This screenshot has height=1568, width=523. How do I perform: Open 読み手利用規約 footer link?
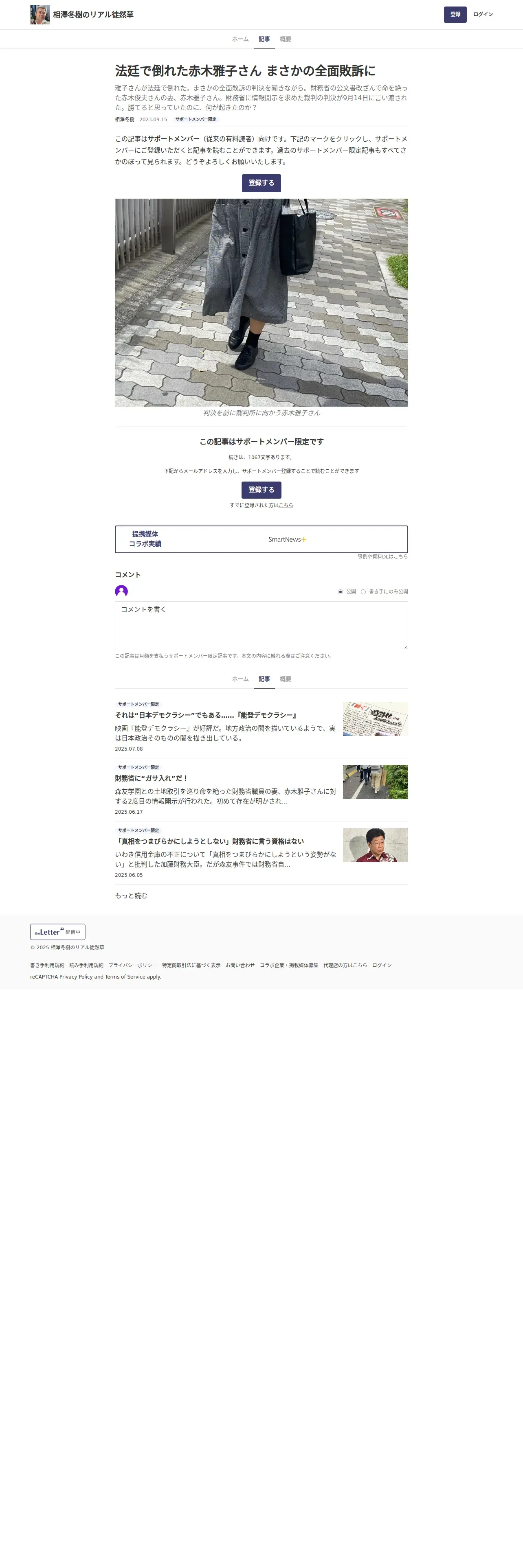tap(86, 965)
